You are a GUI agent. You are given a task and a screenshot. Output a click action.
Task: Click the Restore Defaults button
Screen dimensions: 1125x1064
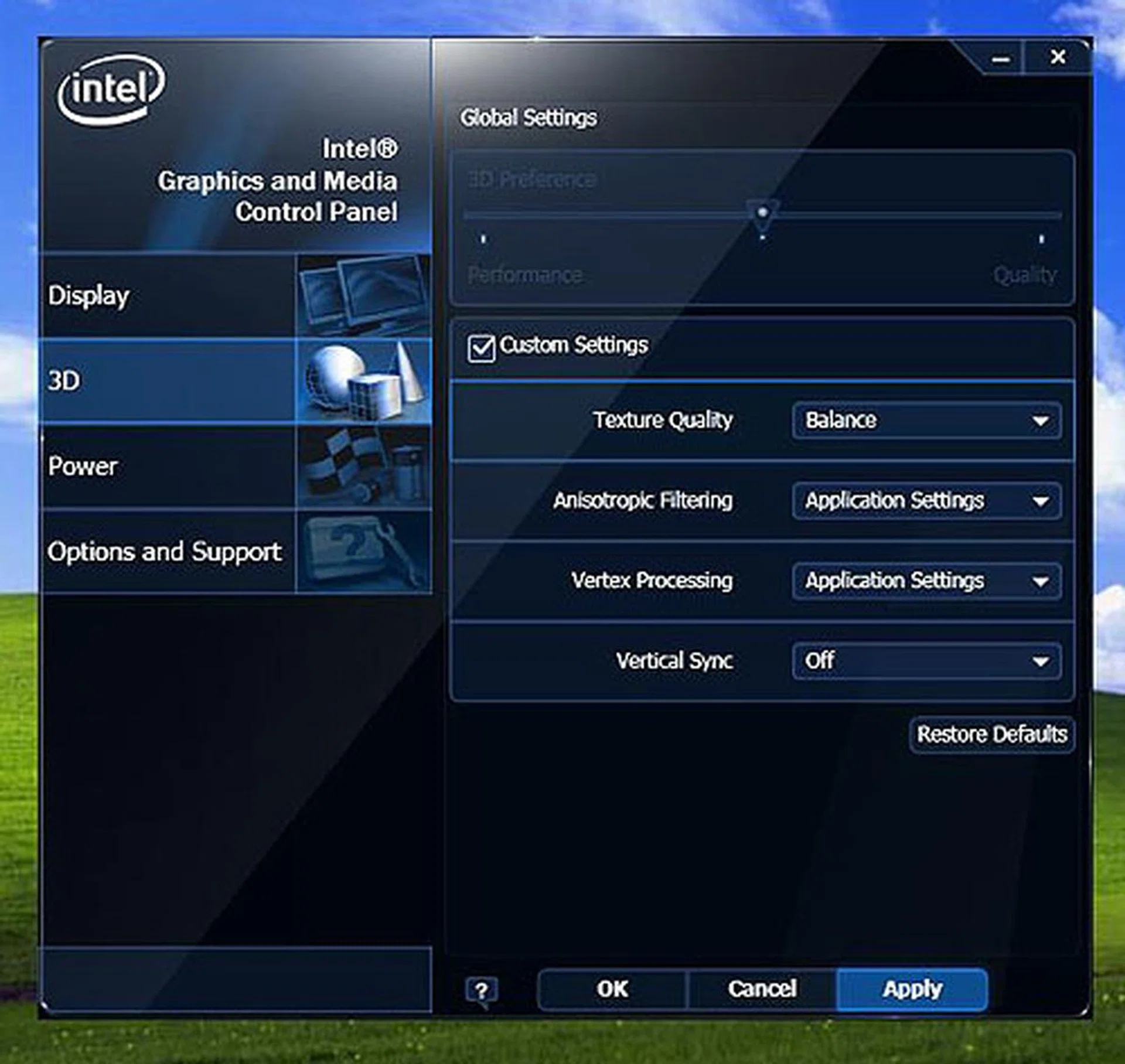click(x=991, y=734)
